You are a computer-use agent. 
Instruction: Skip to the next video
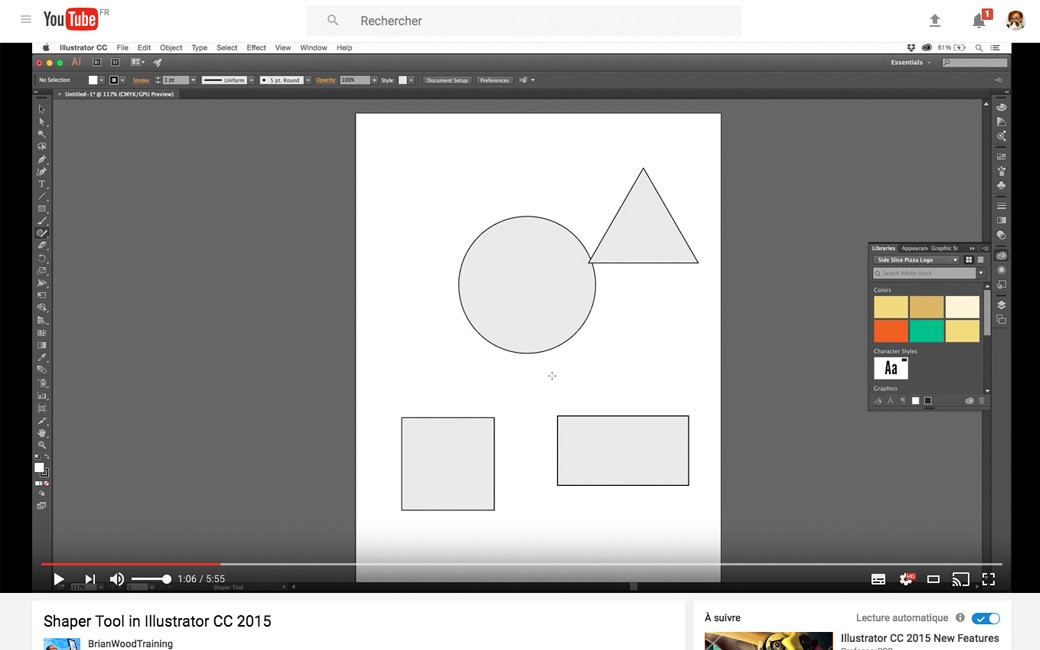click(90, 579)
